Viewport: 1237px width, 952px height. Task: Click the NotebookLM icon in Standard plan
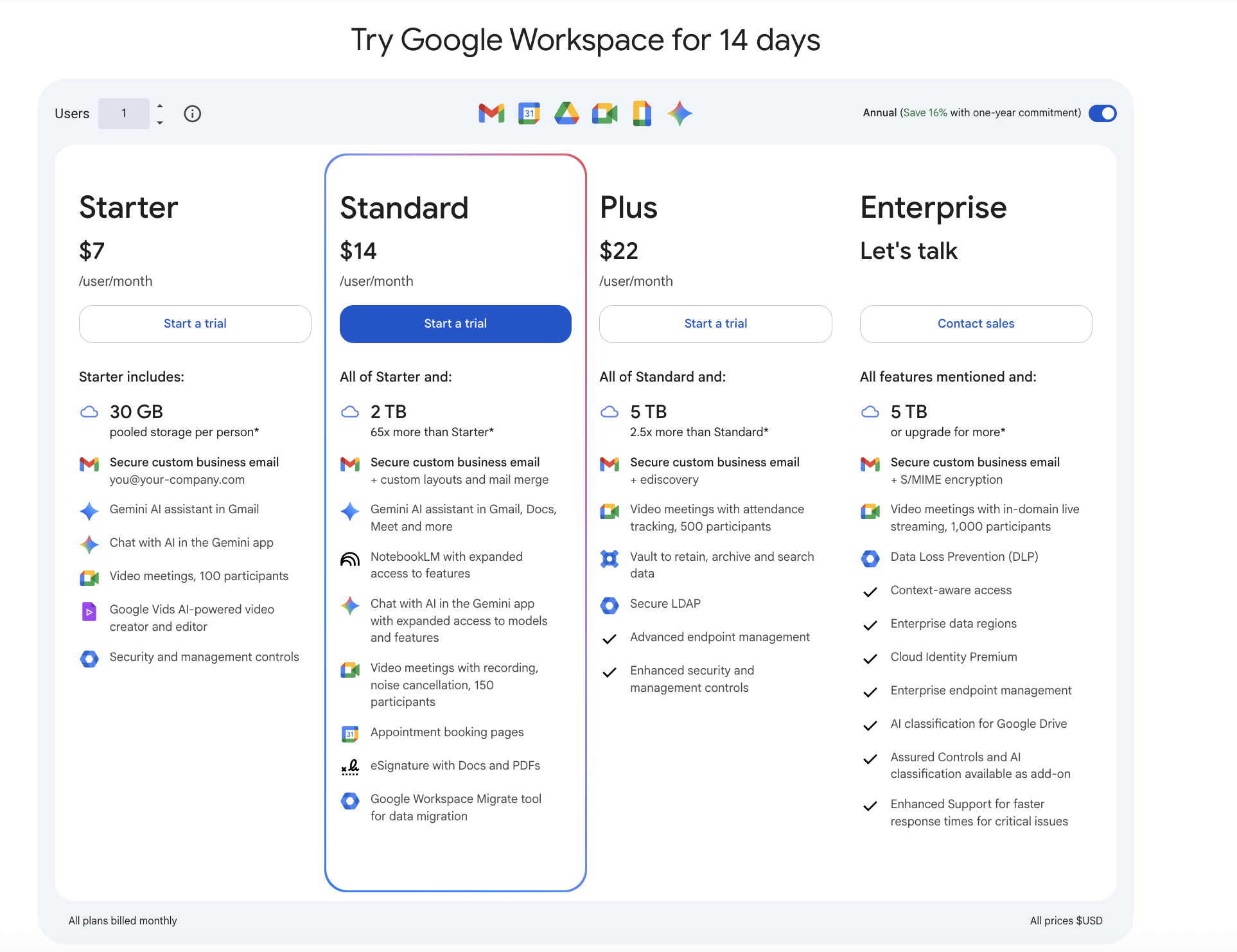click(x=350, y=559)
